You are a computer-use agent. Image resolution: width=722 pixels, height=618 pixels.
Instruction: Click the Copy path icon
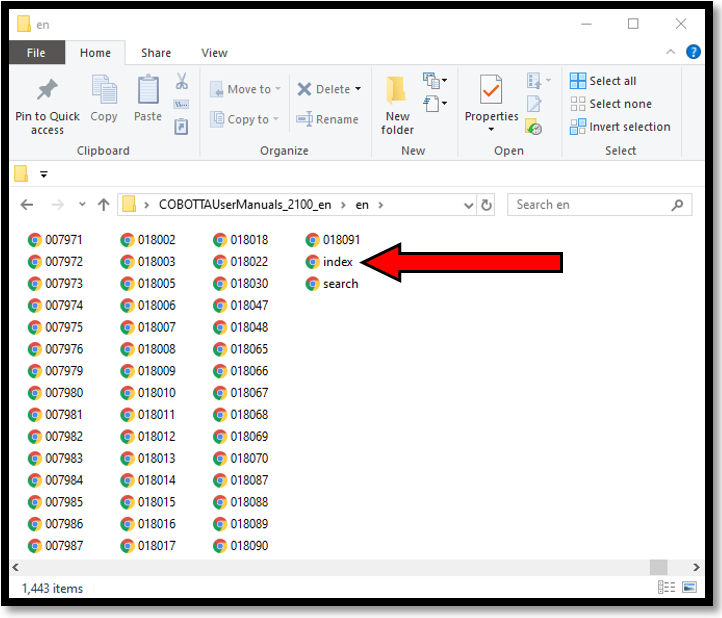pyautogui.click(x=181, y=105)
